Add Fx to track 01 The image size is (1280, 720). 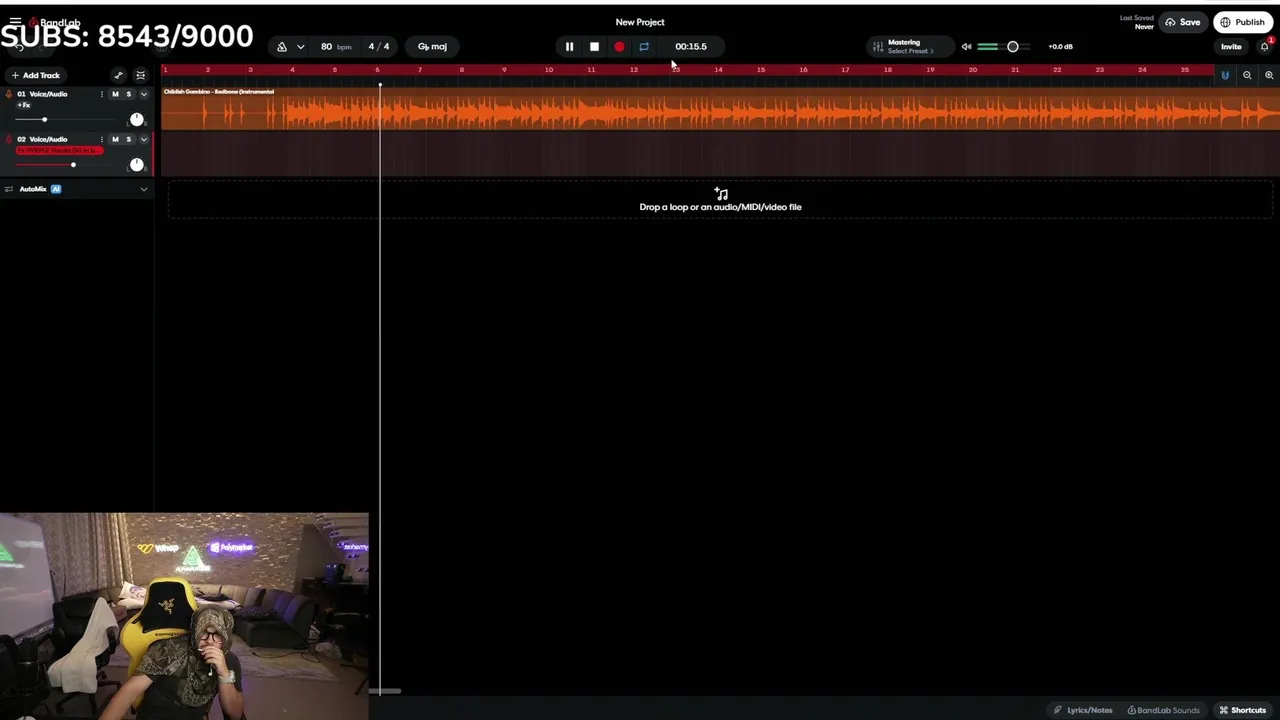(24, 105)
